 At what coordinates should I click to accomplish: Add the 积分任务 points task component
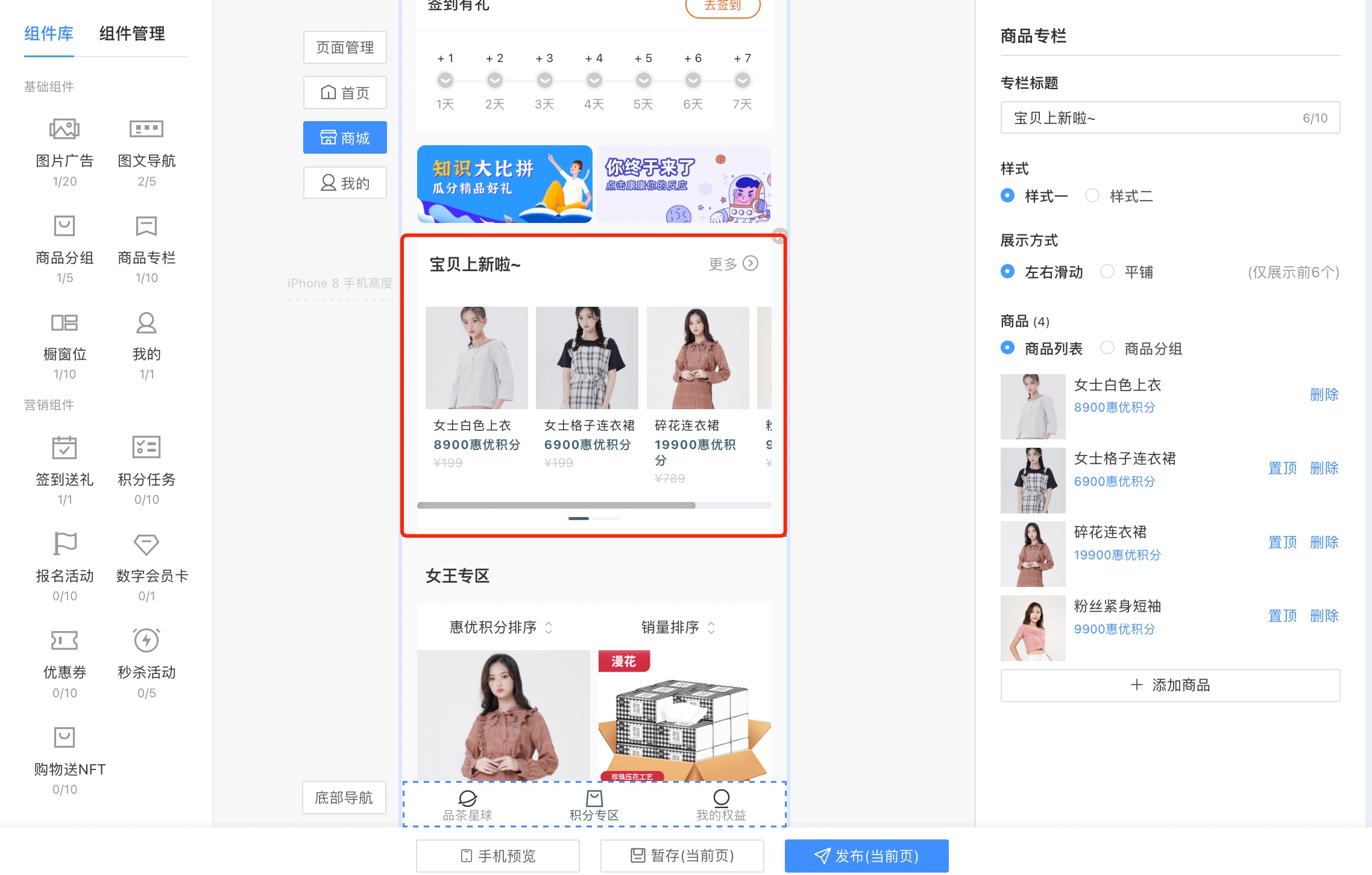click(146, 448)
